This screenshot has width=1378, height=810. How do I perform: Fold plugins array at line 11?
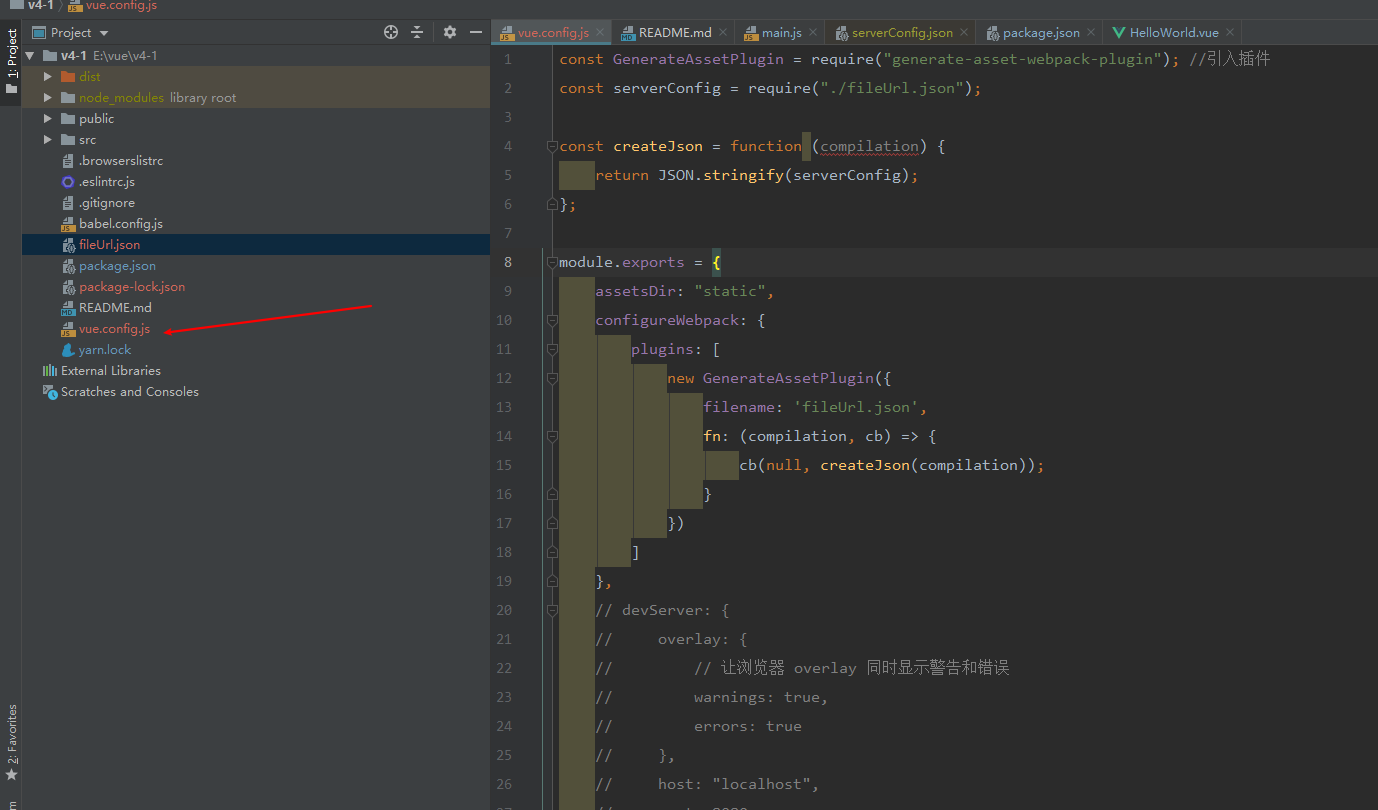pyautogui.click(x=551, y=349)
